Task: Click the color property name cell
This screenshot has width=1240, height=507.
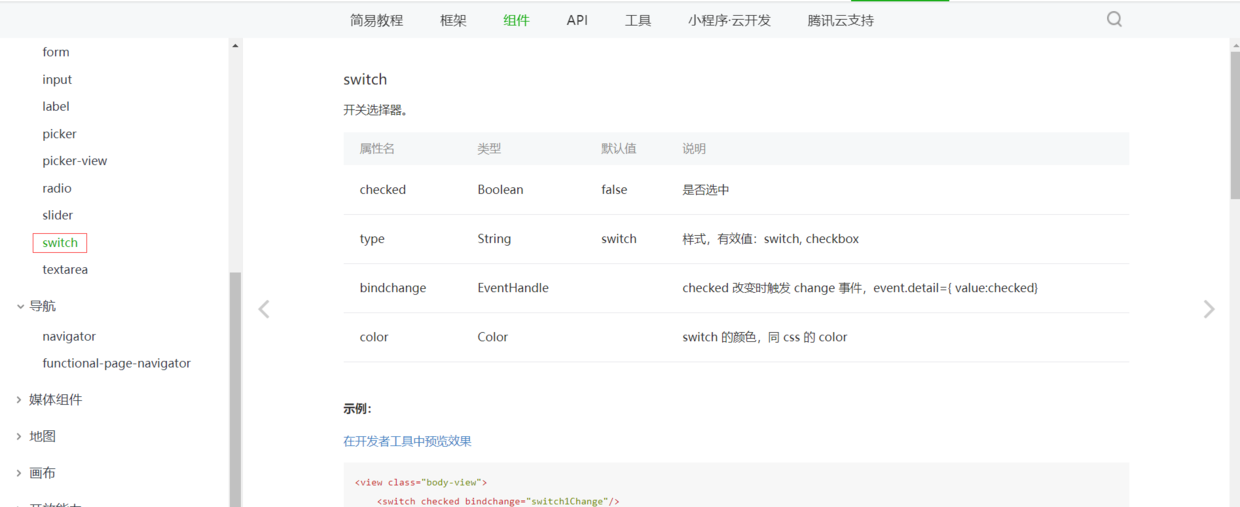Action: pyautogui.click(x=374, y=337)
